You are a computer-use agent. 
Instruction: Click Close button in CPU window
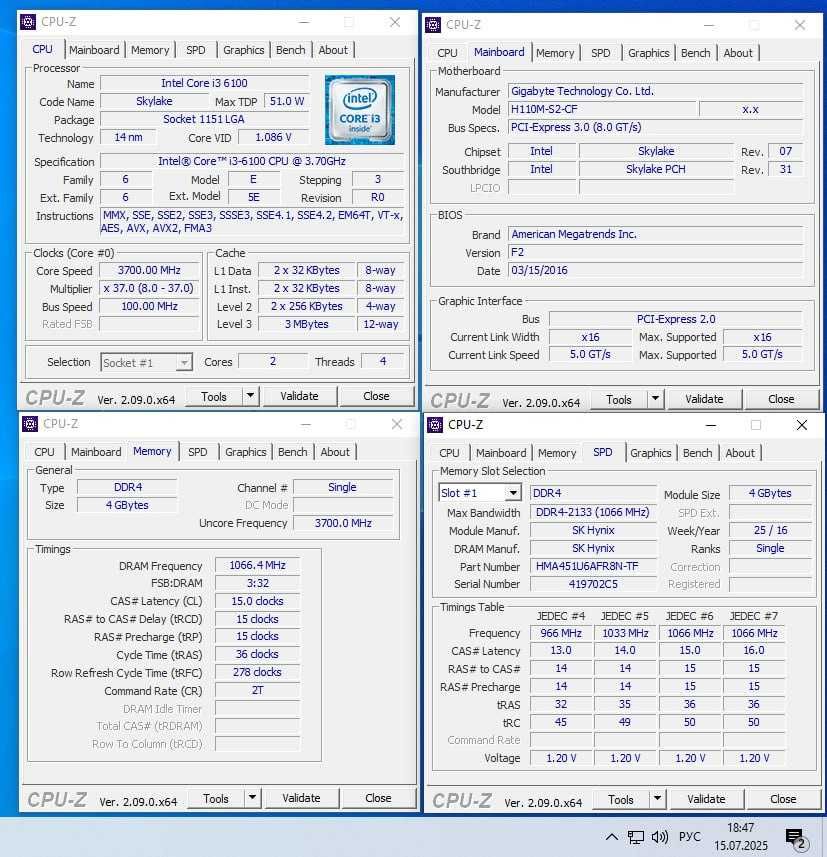pos(376,396)
